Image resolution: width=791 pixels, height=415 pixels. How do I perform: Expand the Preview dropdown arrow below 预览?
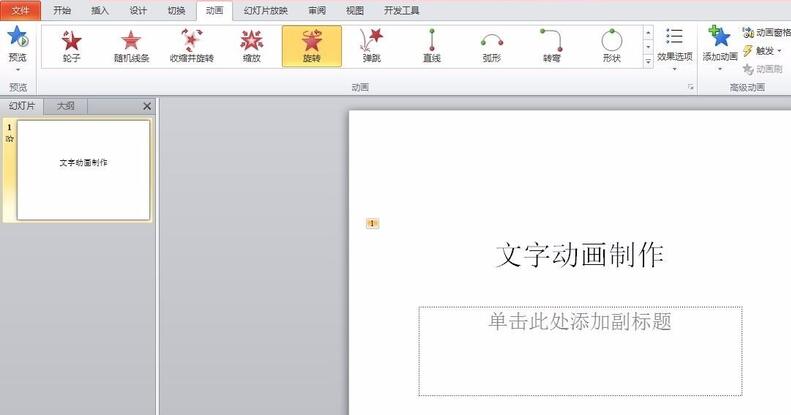tap(18, 69)
